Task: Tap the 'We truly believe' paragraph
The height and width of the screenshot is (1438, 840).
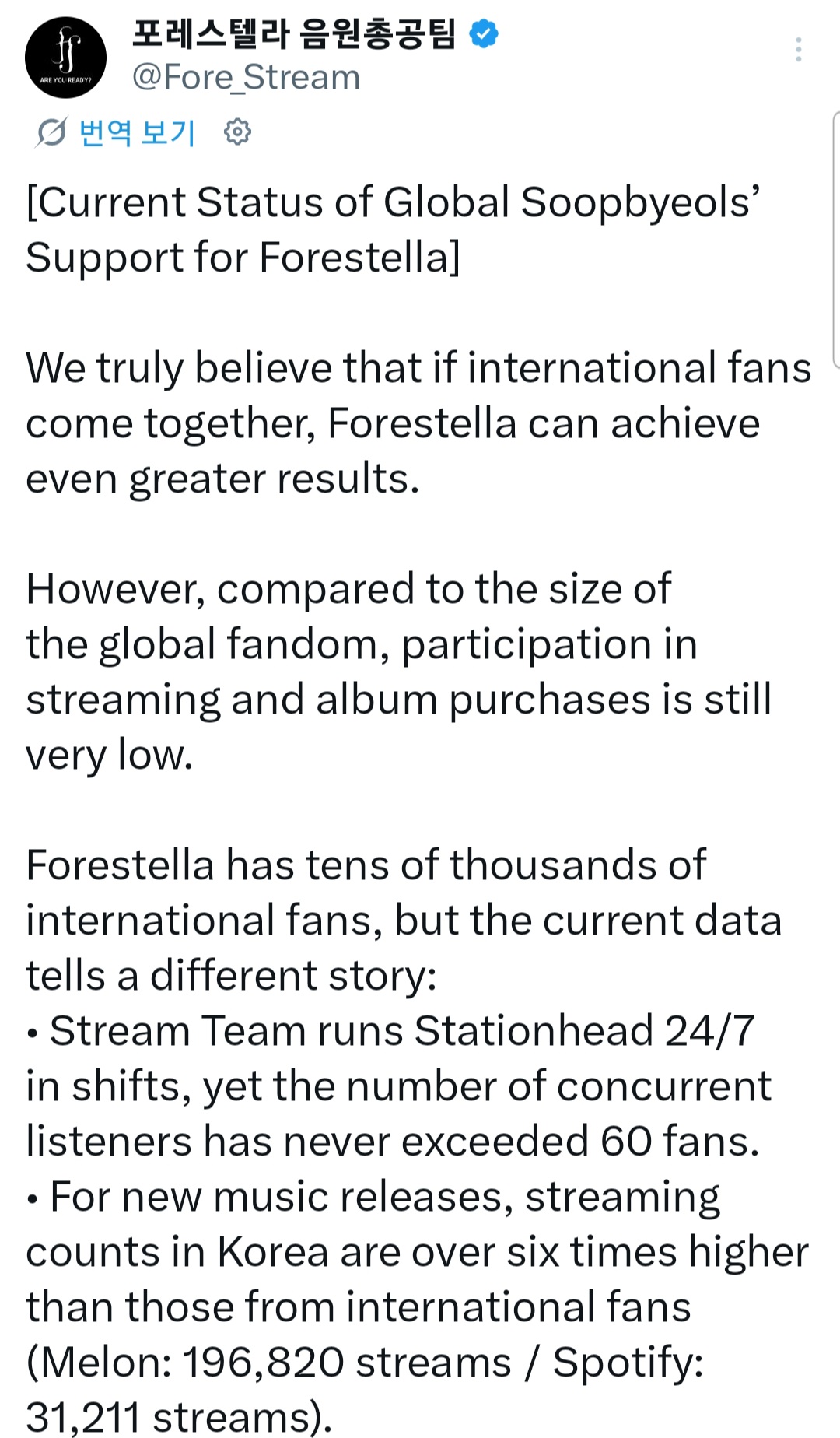Action: [418, 423]
